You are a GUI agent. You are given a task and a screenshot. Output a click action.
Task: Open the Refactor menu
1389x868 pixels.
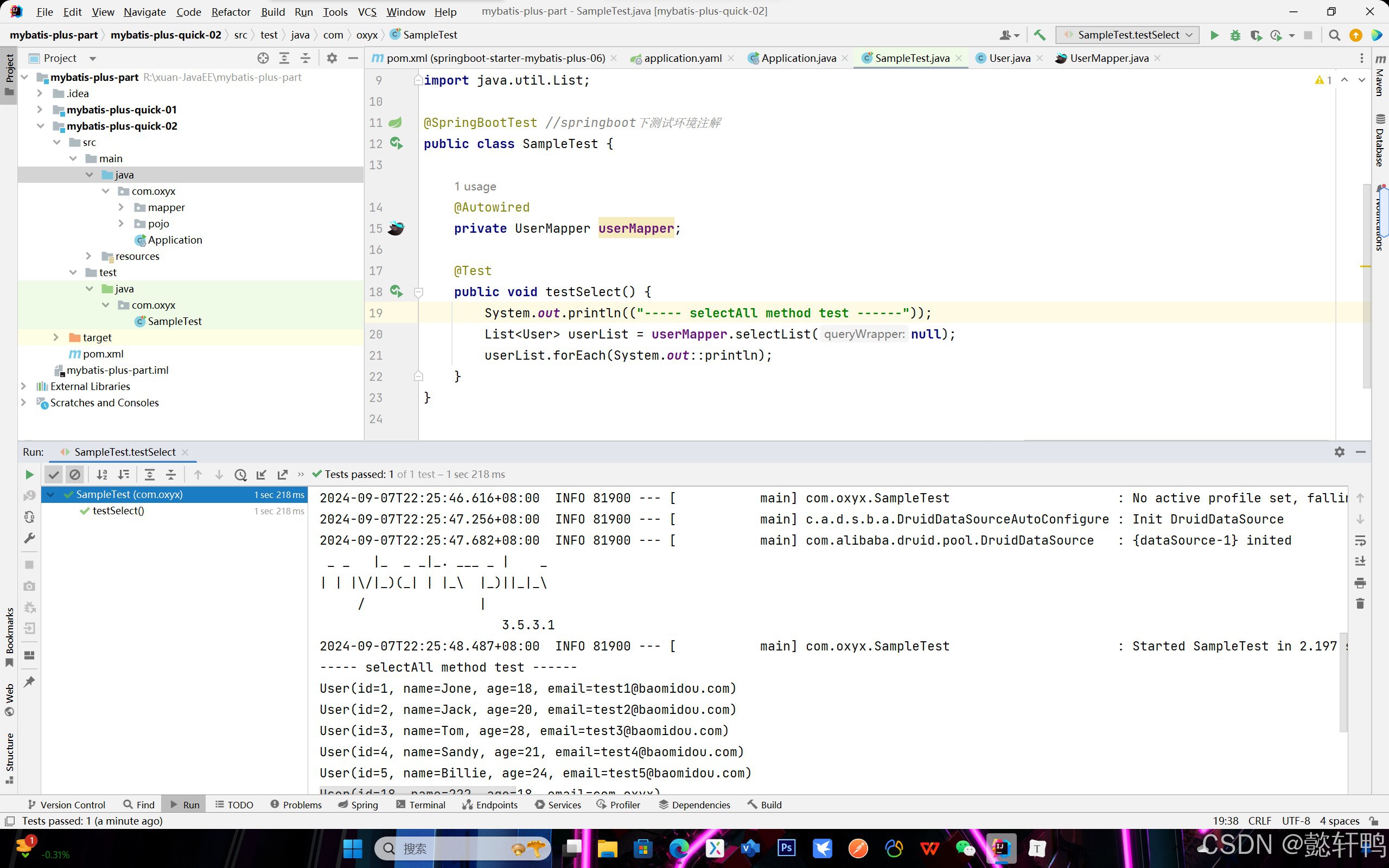click(231, 11)
